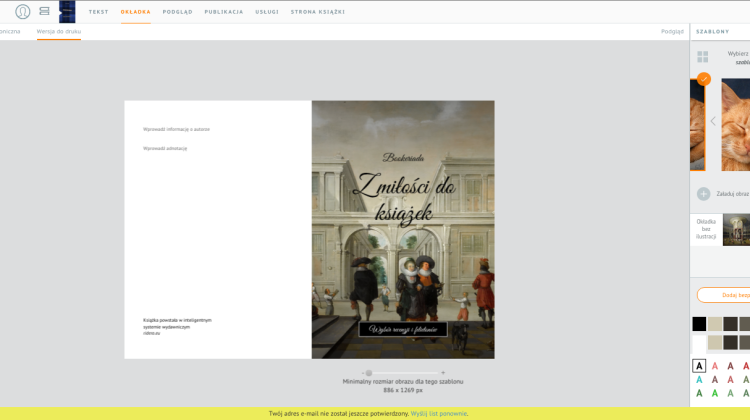Viewport: 750px width, 420px height.
Task: Click the plus sign of zoom slider
Action: pos(443,373)
